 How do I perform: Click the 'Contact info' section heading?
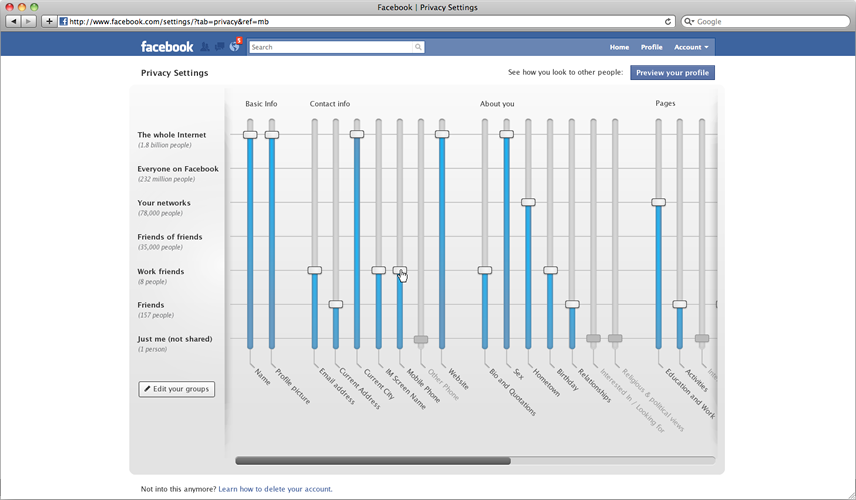330,104
